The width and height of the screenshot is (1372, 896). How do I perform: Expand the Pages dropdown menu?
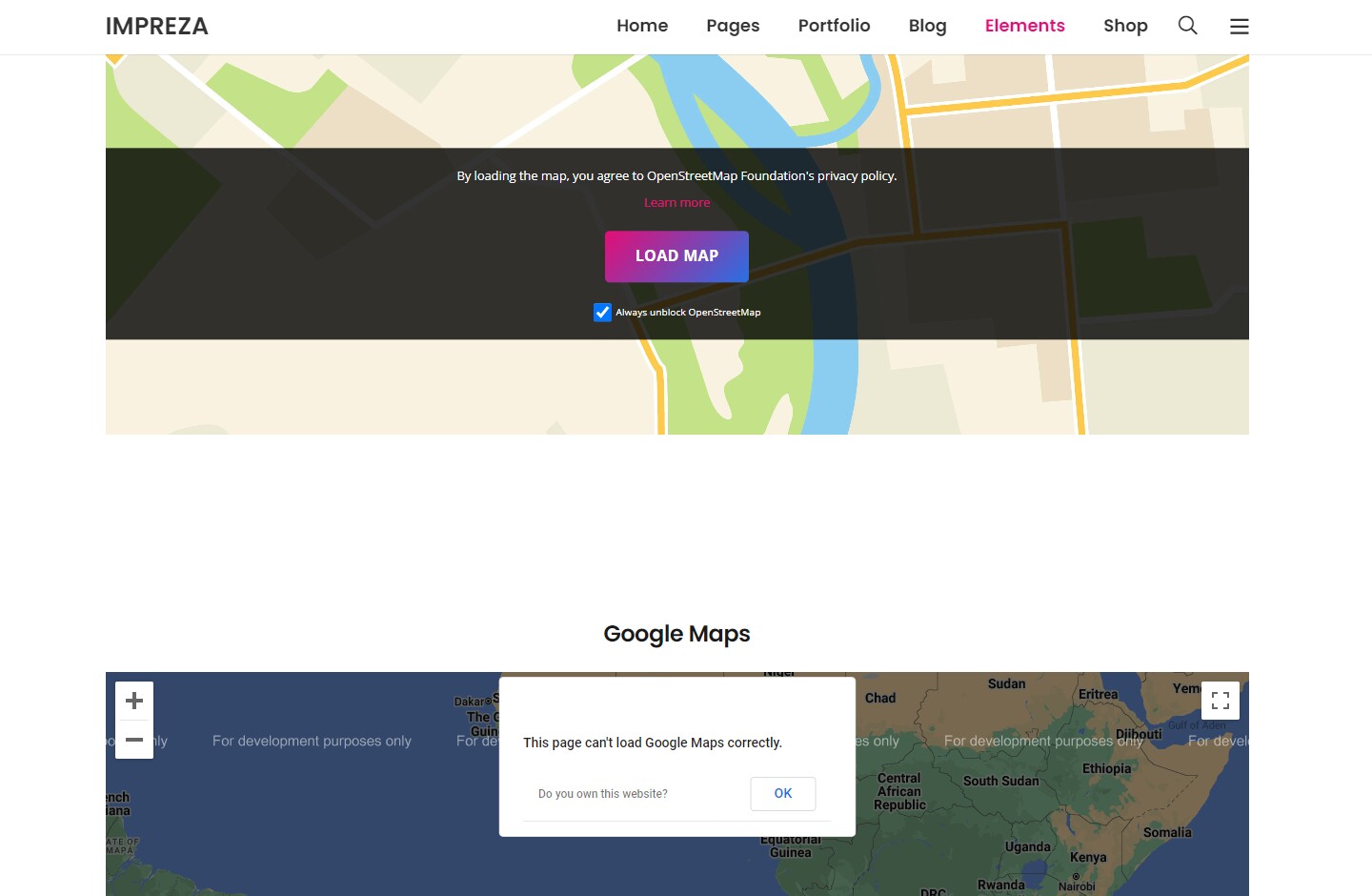tap(733, 26)
